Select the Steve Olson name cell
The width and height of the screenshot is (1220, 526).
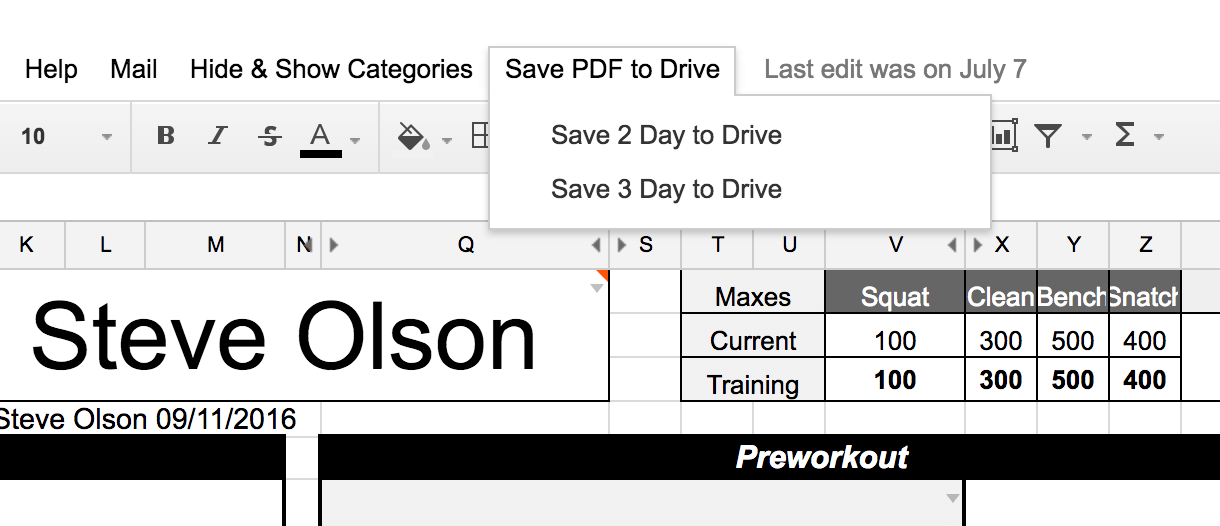click(285, 337)
